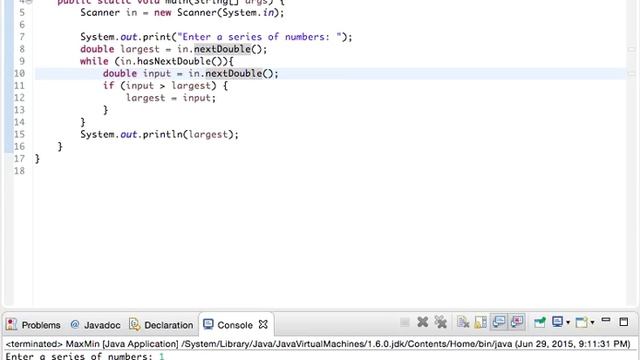Toggle show console on standard error change
The height and width of the screenshot is (360, 640).
[517, 322]
